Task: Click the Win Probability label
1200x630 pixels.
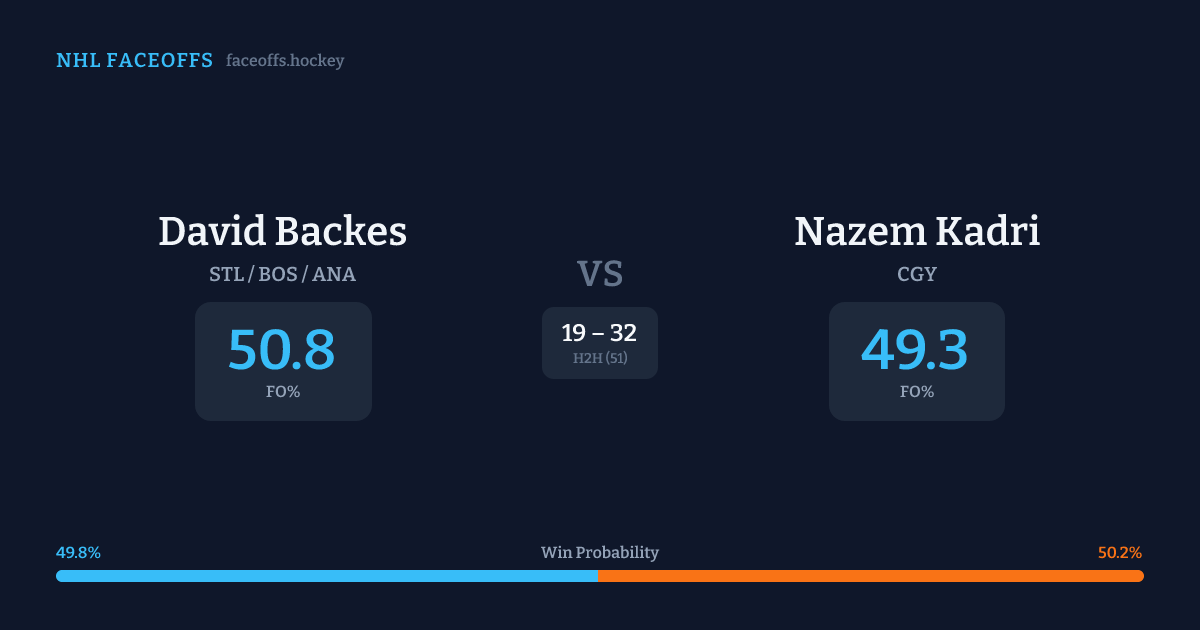Action: (x=600, y=552)
